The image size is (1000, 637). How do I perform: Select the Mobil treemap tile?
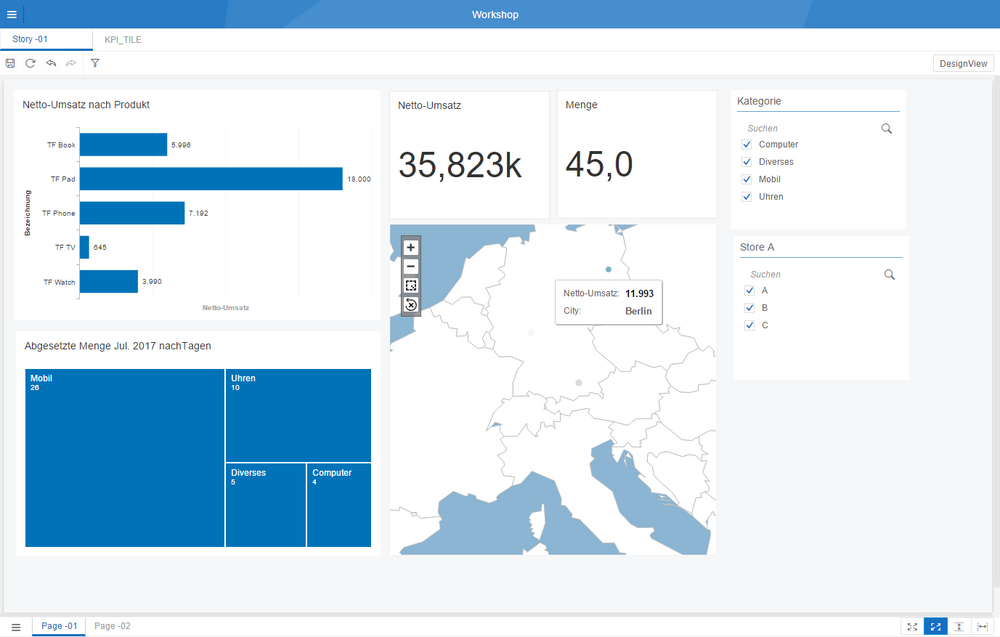124,458
